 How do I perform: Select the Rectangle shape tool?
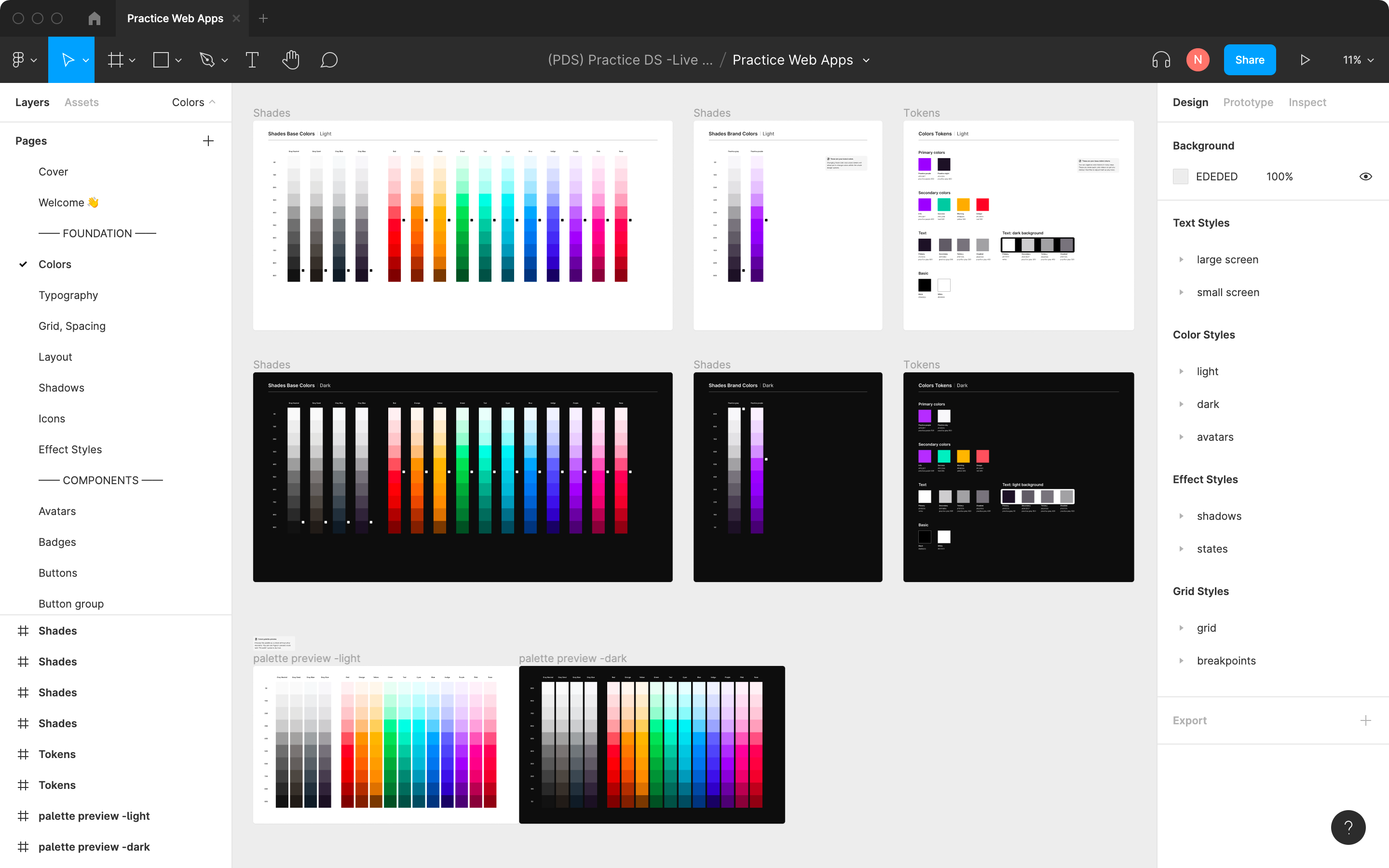coord(161,60)
